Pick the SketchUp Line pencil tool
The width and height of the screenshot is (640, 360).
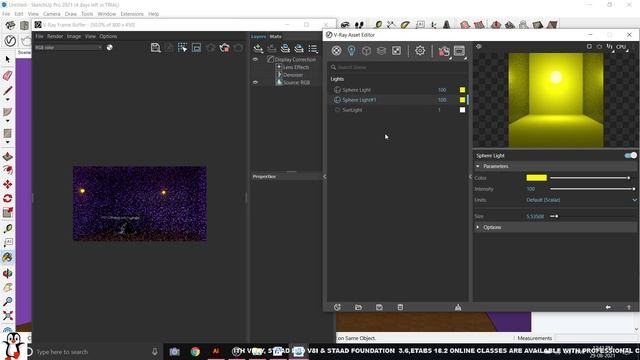coord(7,91)
